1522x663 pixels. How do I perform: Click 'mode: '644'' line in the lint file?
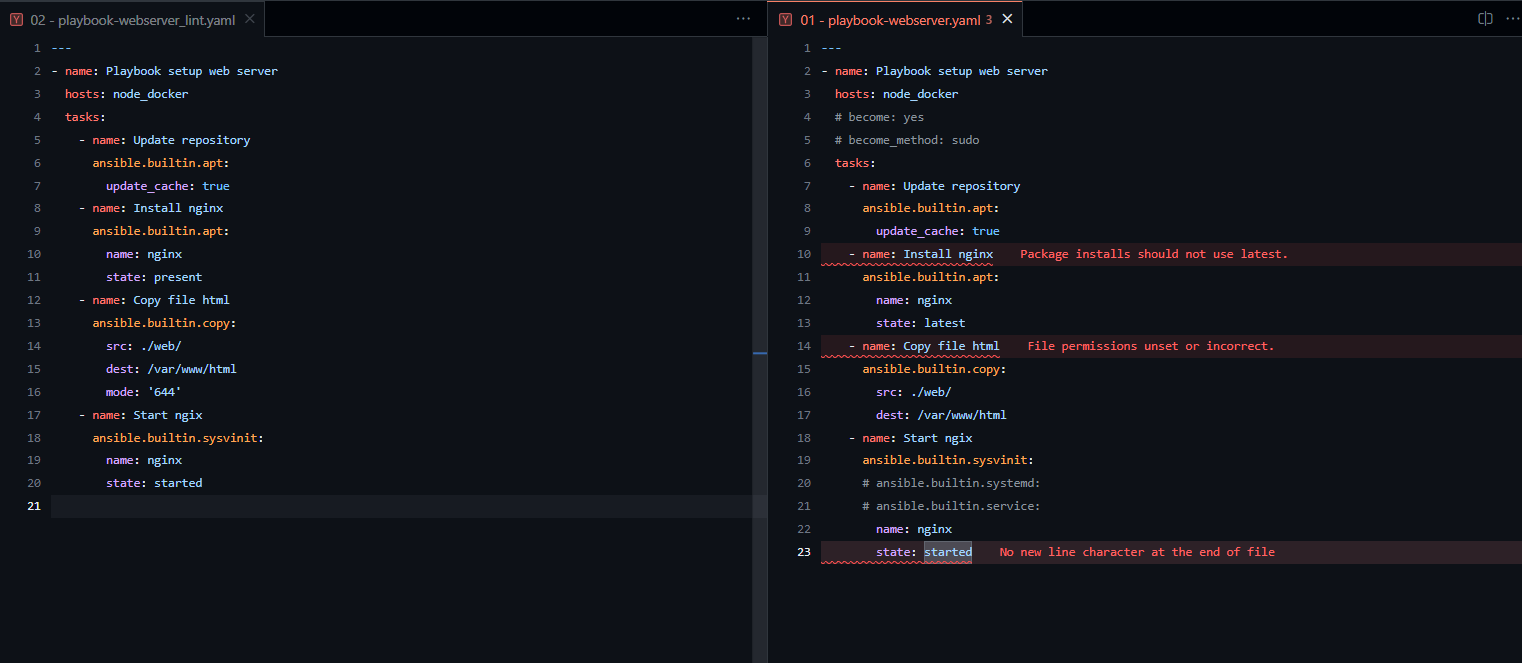144,392
